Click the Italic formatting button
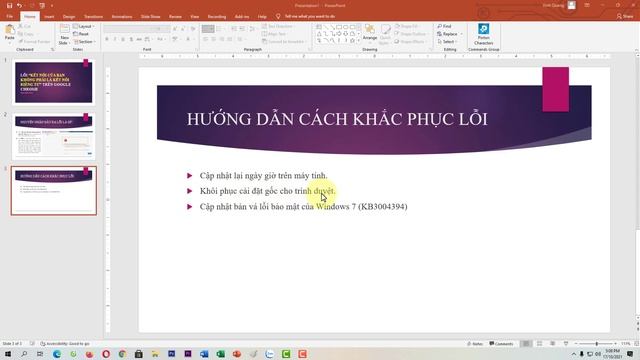Image resolution: width=640 pixels, height=360 pixels. tap(115, 39)
